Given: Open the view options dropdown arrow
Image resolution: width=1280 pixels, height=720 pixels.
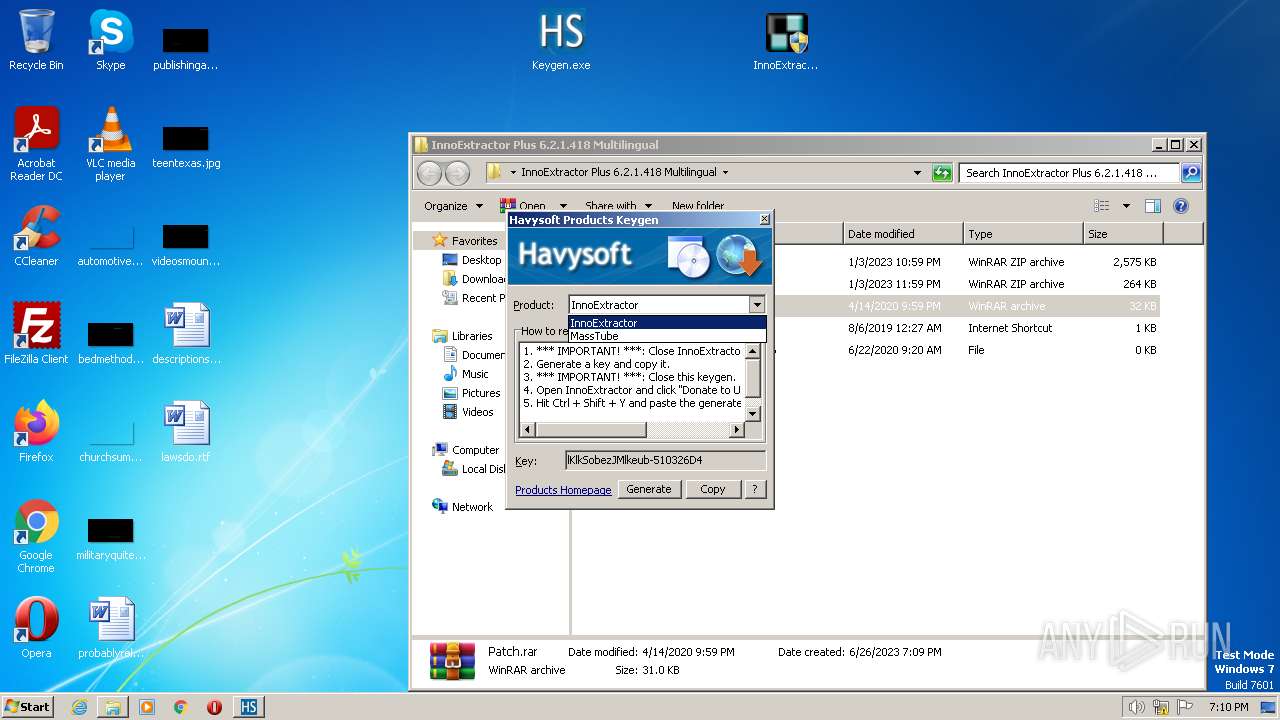Looking at the screenshot, I should (1126, 206).
